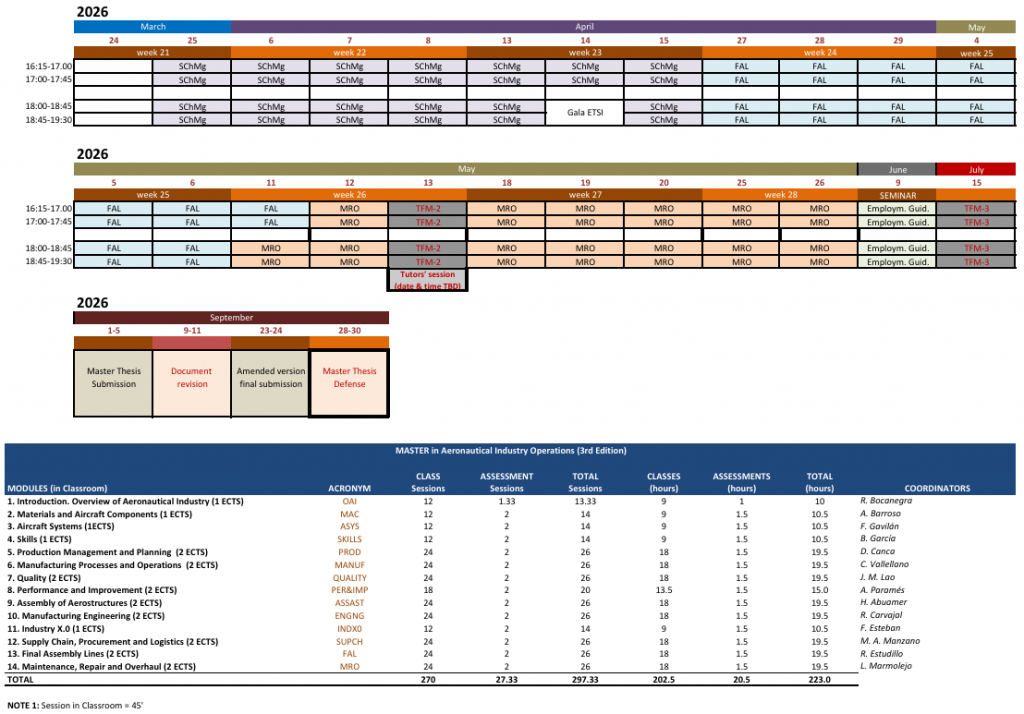Click the week 23 header bar
The height and width of the screenshot is (714, 1024).
point(584,52)
